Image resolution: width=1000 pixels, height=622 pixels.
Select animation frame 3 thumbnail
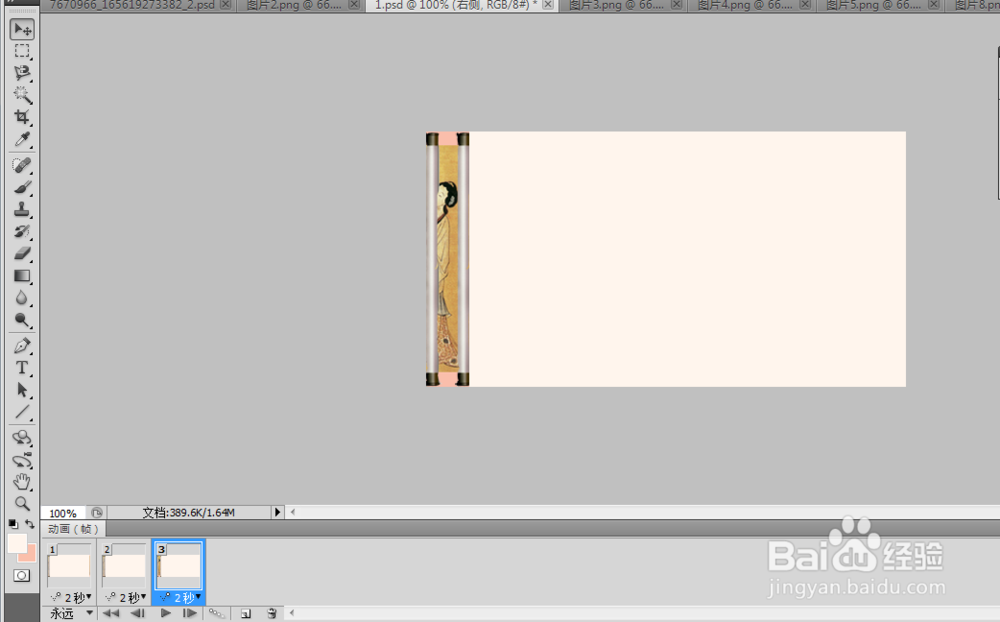(179, 565)
